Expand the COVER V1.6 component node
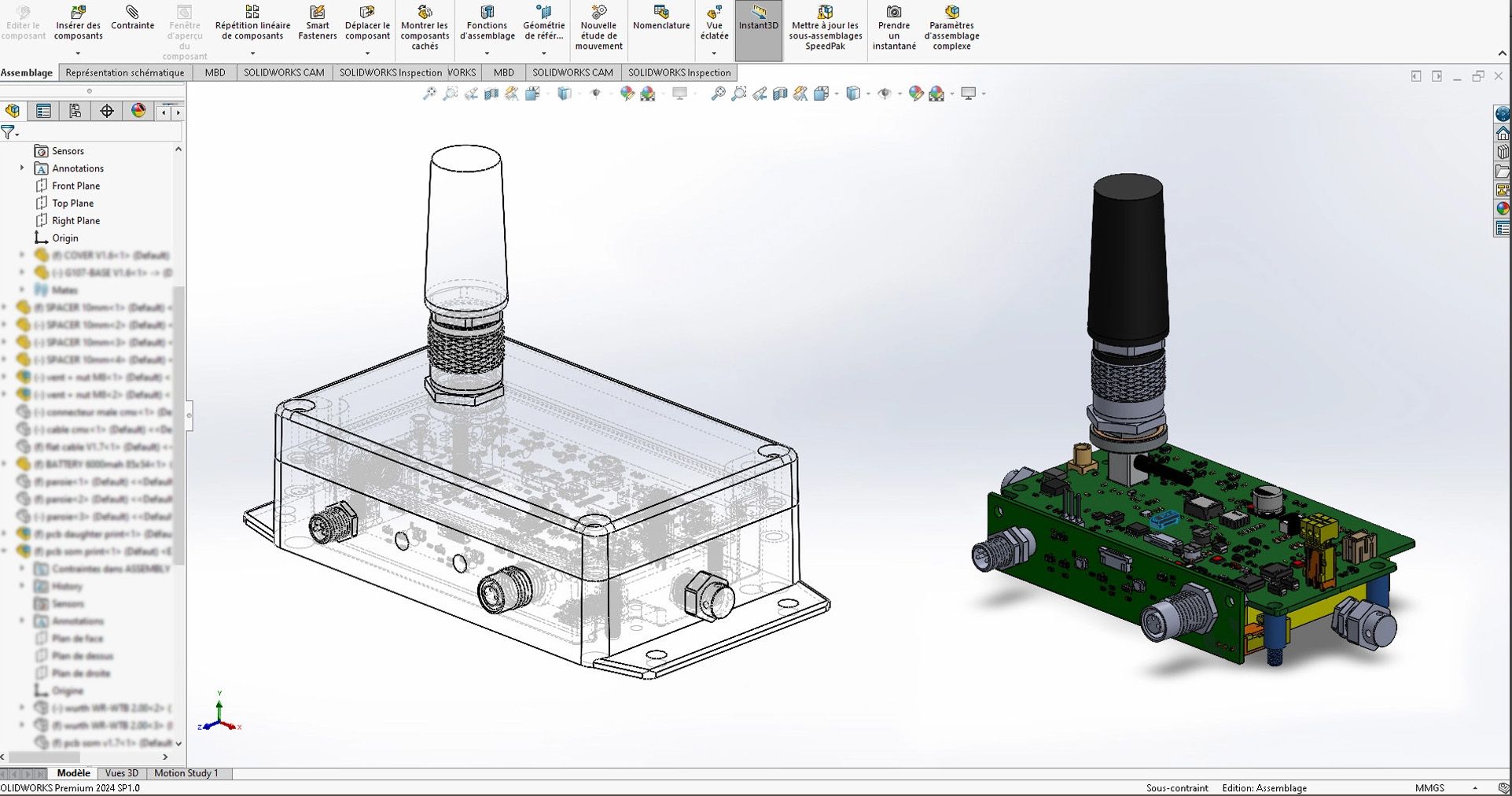Image resolution: width=1512 pixels, height=796 pixels. pos(22,255)
